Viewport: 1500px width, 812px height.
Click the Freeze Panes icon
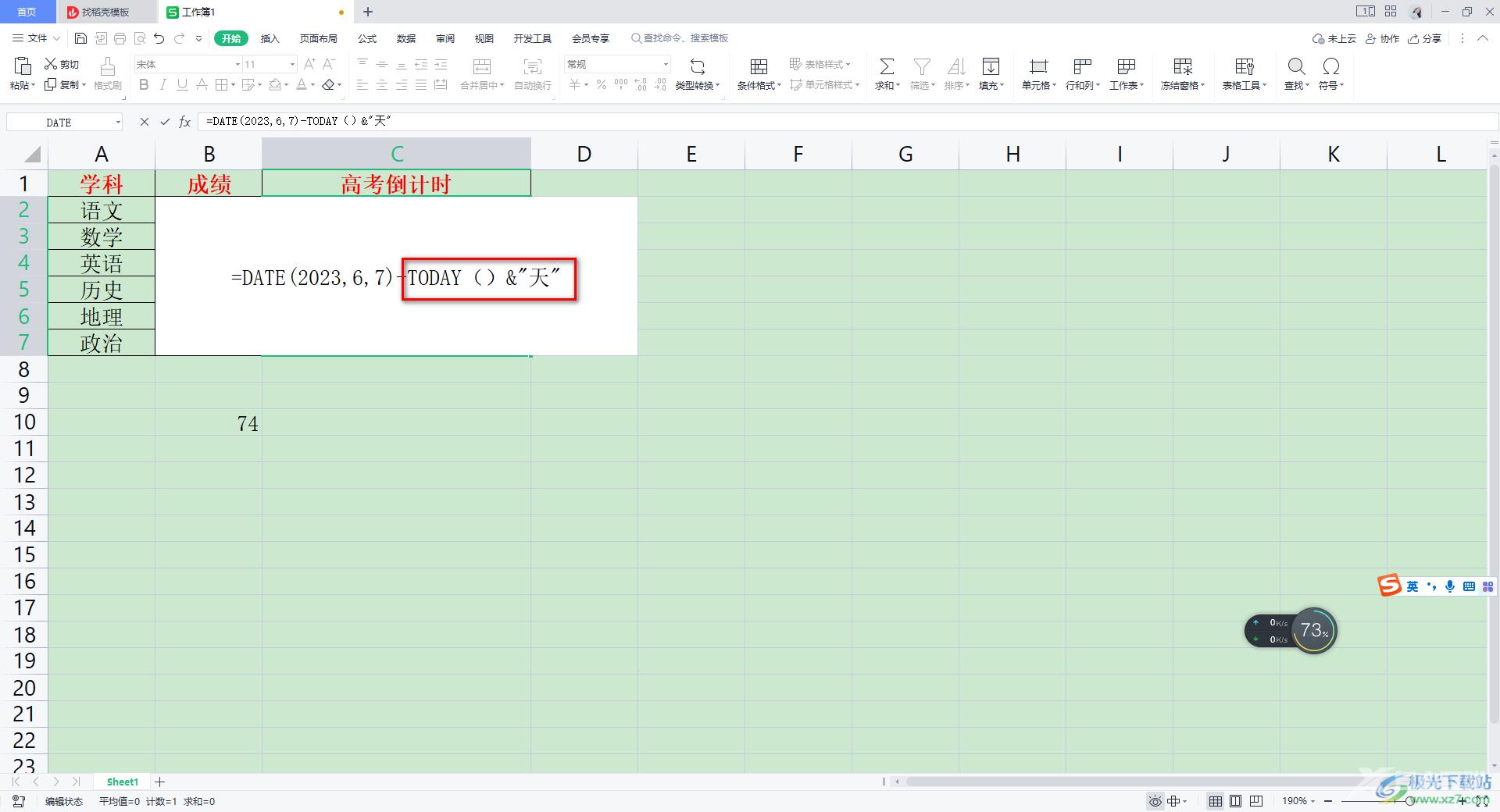pyautogui.click(x=1183, y=66)
